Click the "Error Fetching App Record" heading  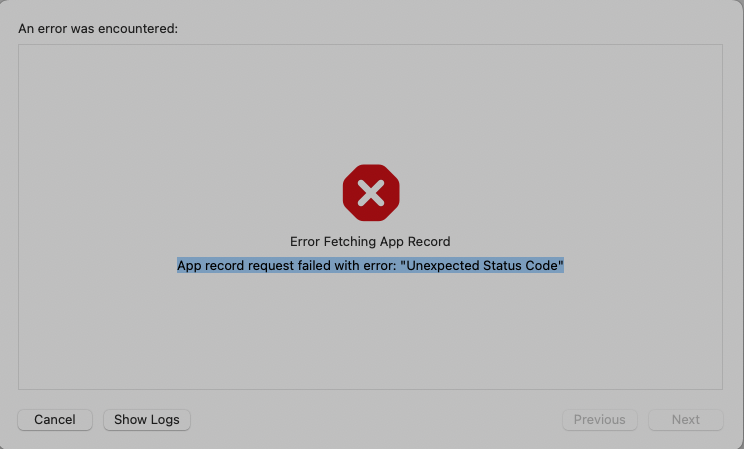point(370,242)
